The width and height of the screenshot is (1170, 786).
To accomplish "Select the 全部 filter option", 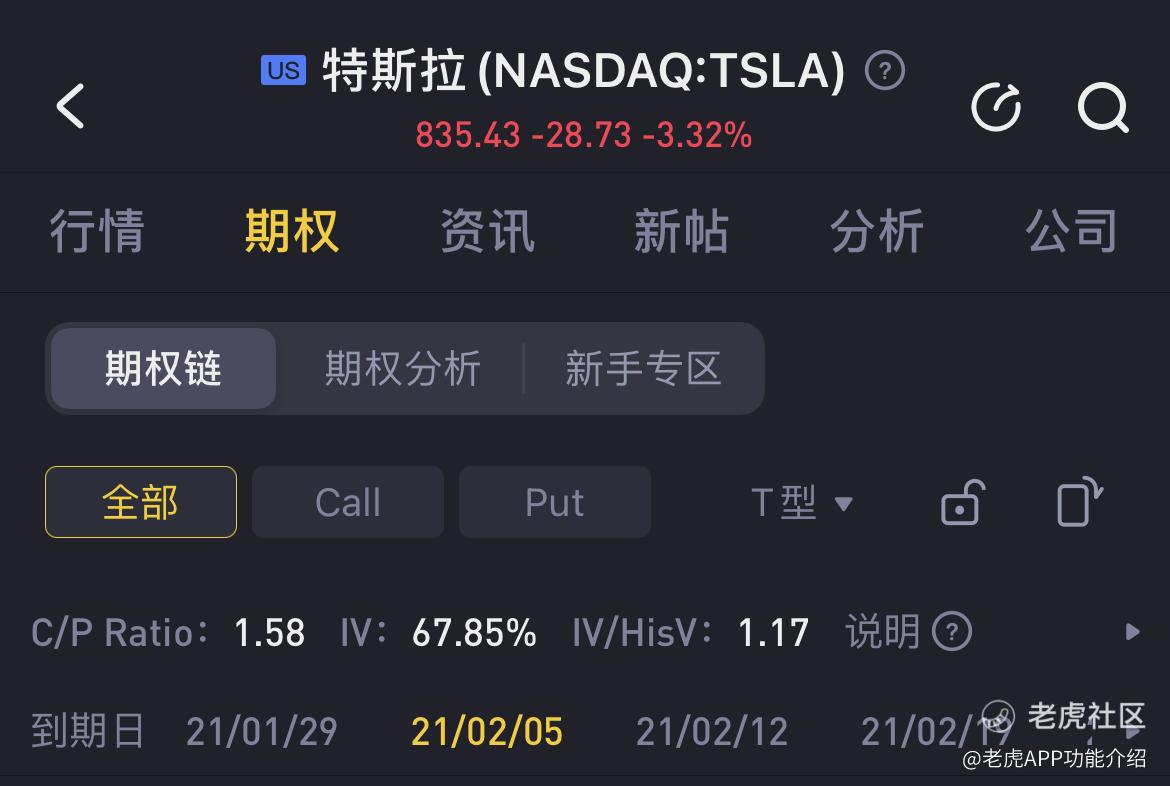I will coord(141,502).
